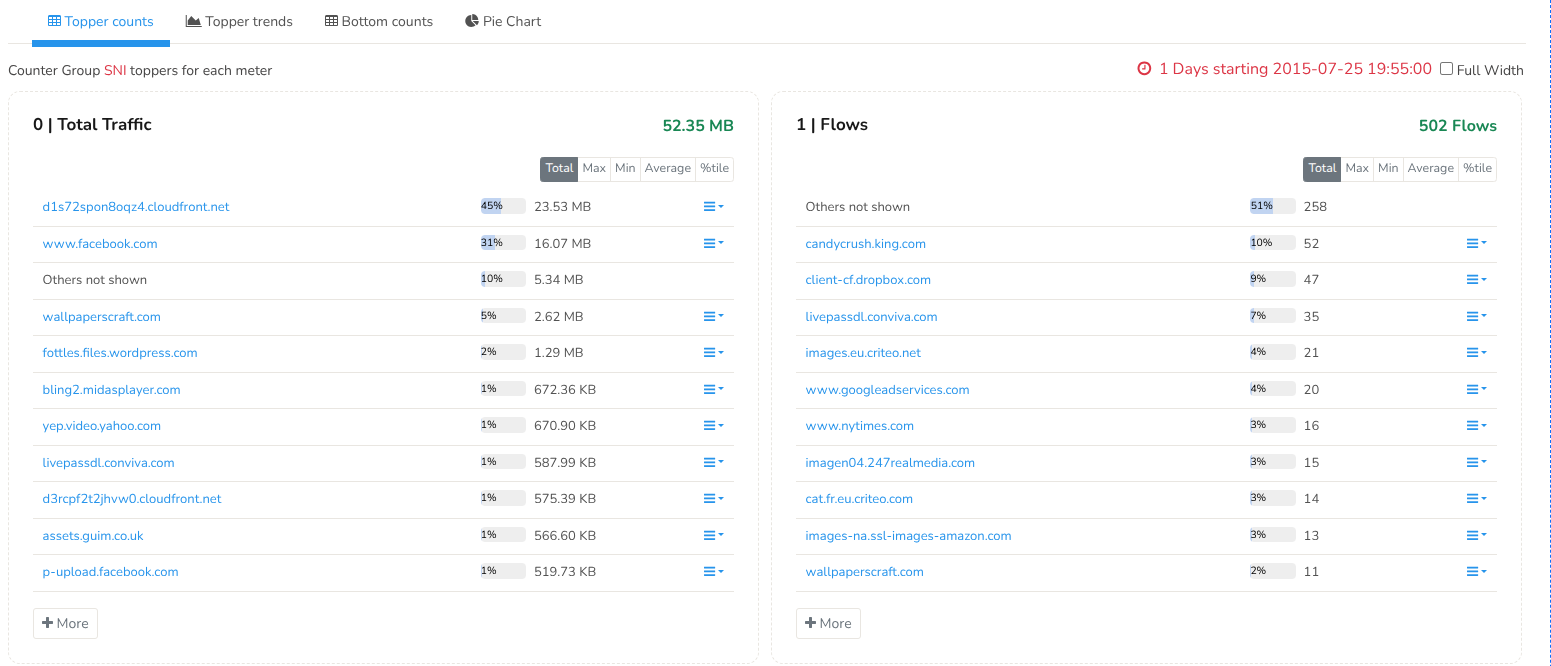Open the www.nytimes.com link

coord(859,425)
